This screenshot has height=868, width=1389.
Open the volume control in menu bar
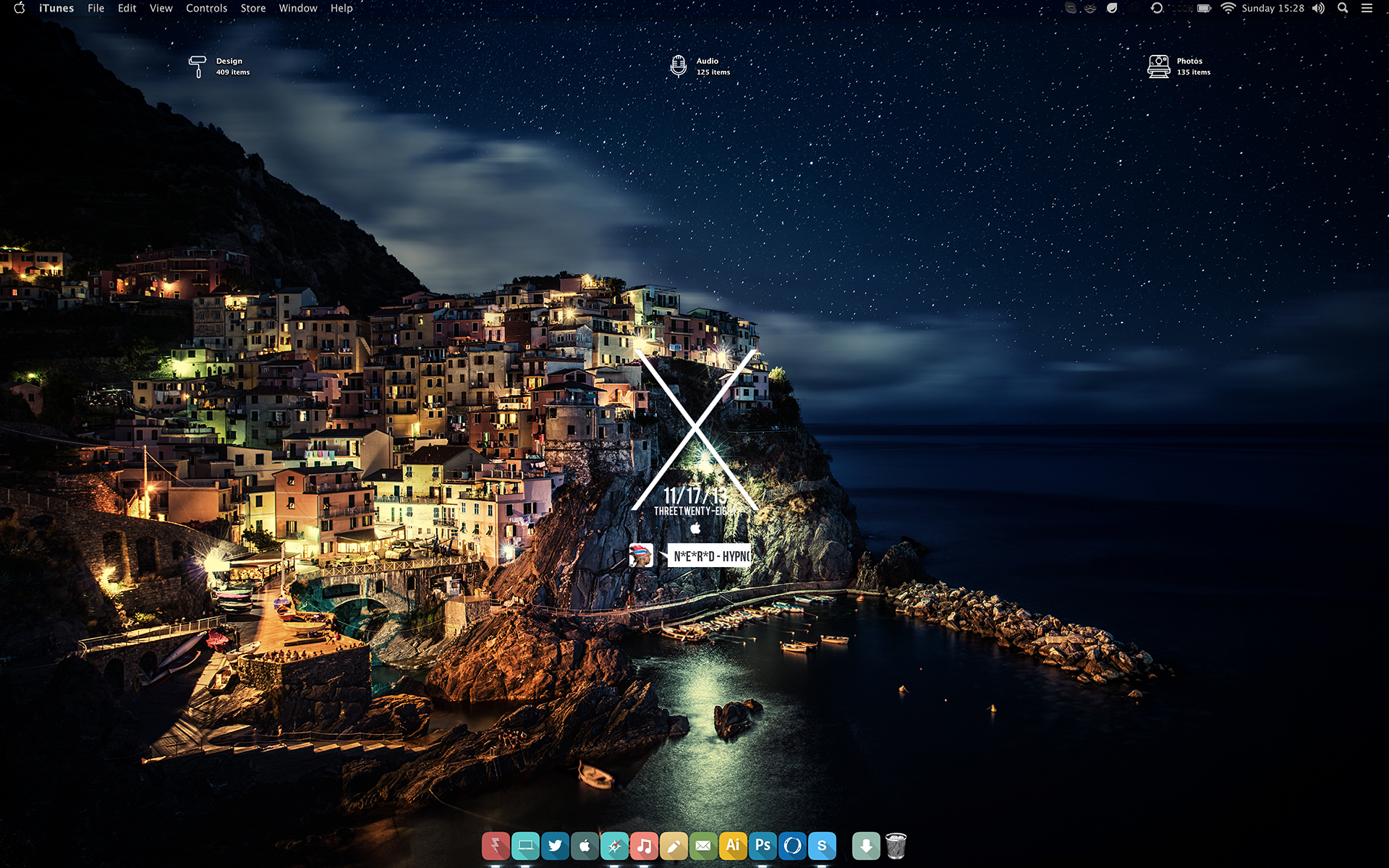1319,8
